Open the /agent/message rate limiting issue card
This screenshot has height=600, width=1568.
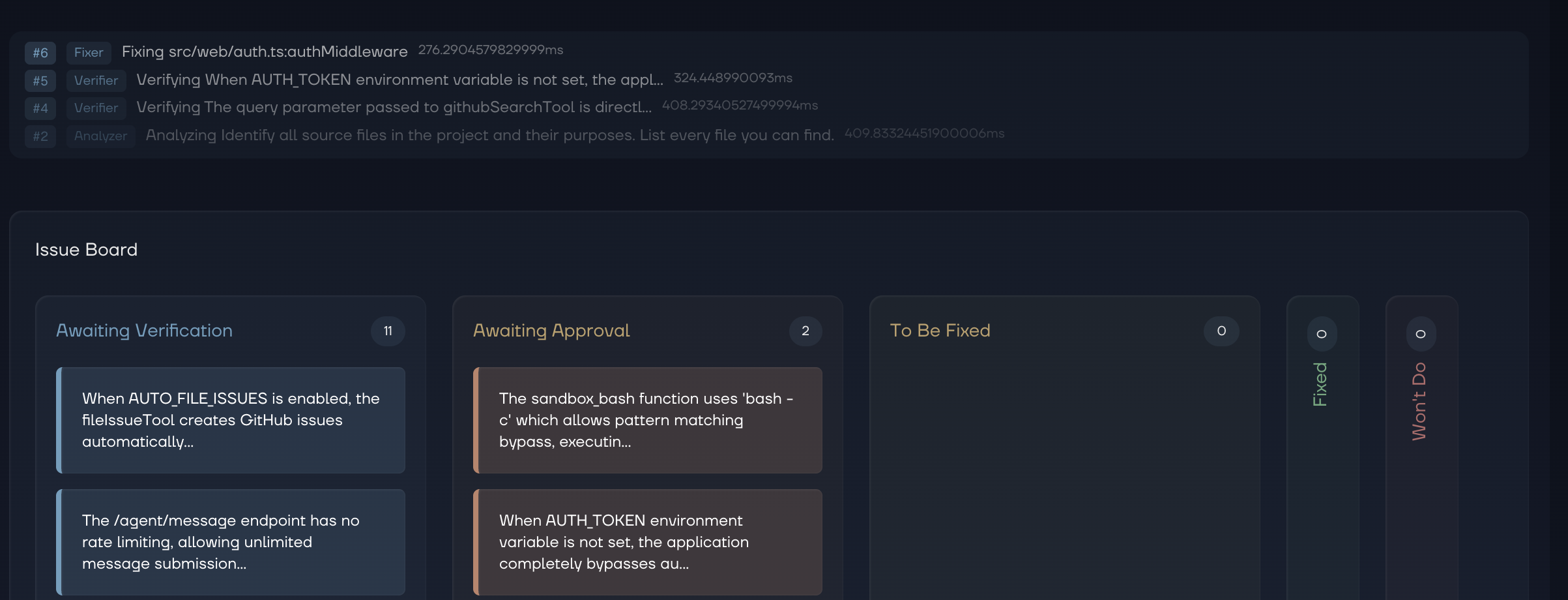pyautogui.click(x=231, y=542)
